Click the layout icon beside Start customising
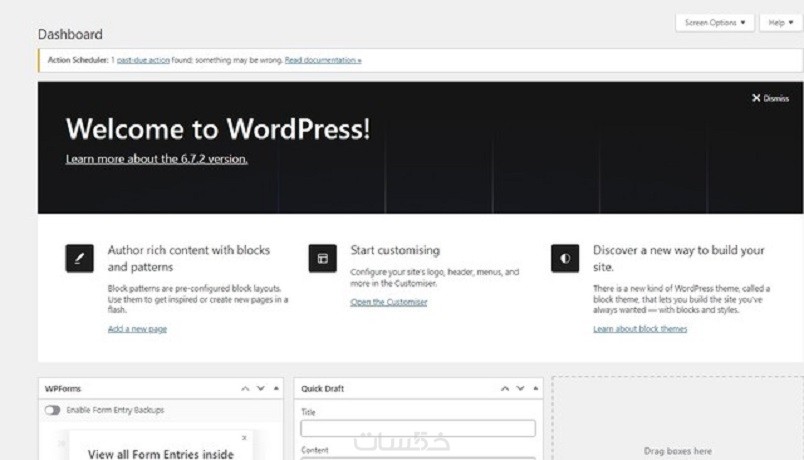The width and height of the screenshot is (804, 460). pyautogui.click(x=323, y=258)
